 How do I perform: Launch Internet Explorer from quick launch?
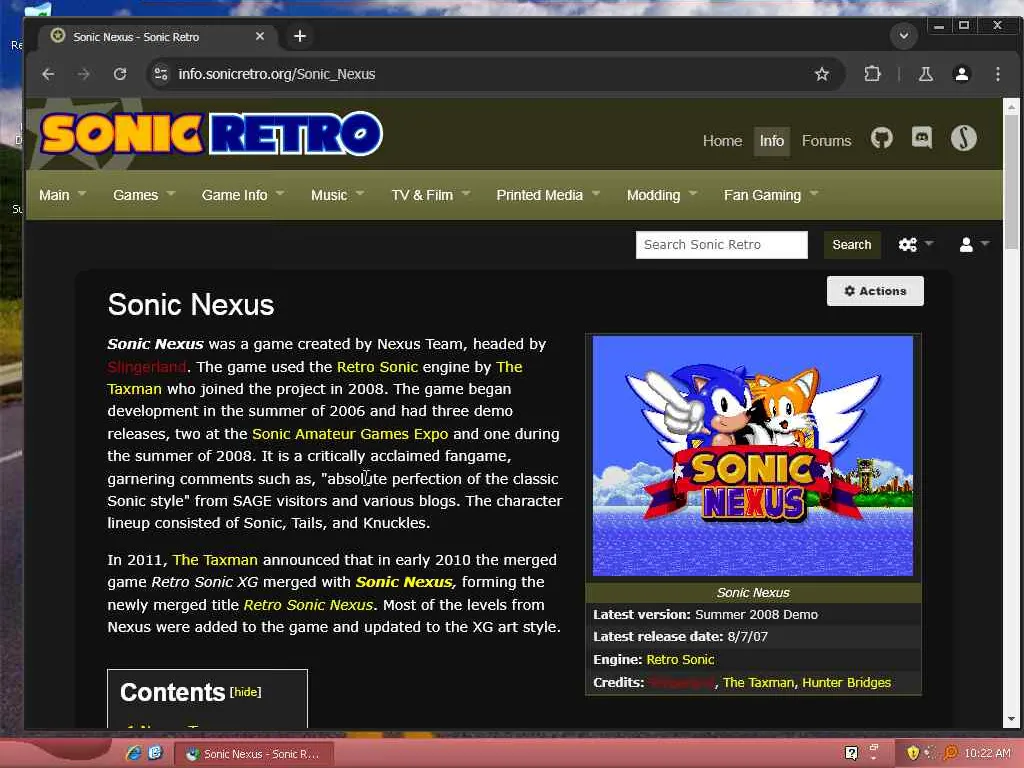click(133, 753)
